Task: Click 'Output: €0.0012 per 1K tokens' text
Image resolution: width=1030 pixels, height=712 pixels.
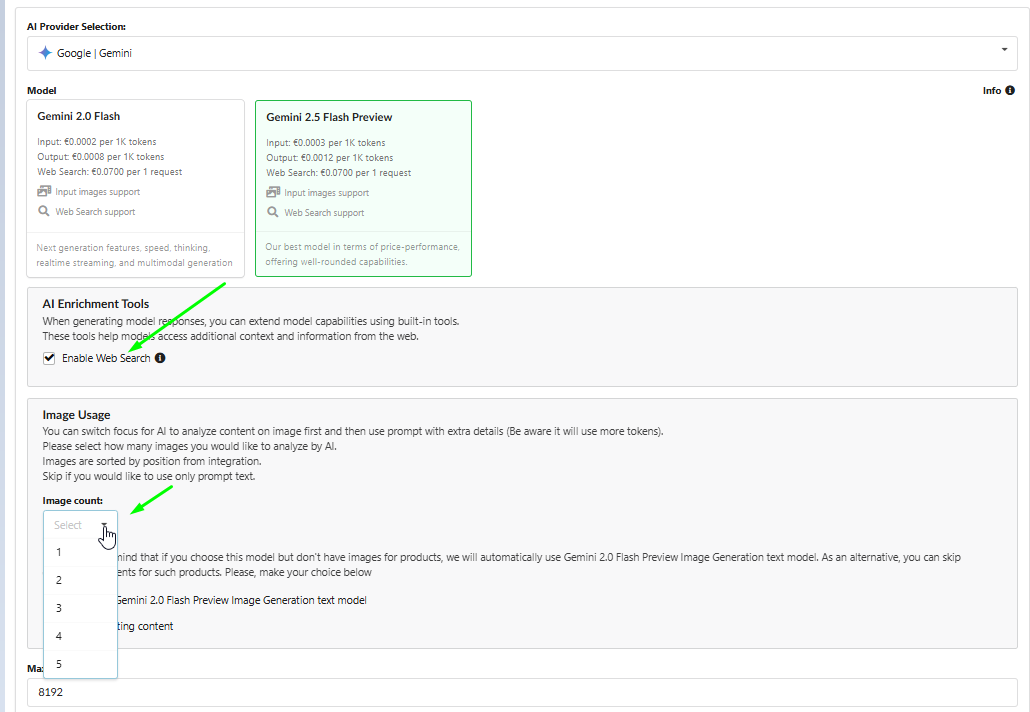Action: point(330,158)
